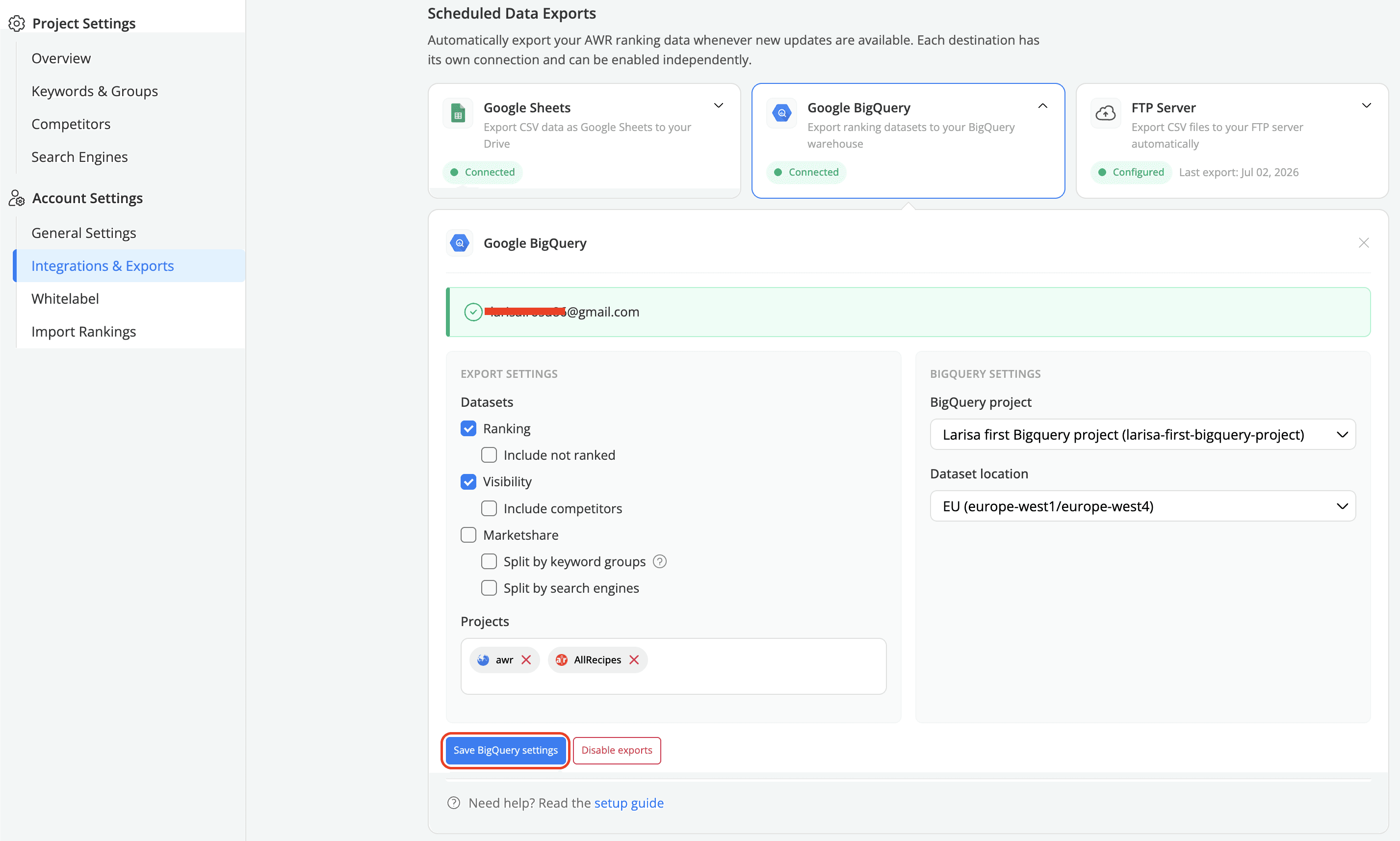Screen dimensions: 1400x841
Task: Expand the FTP Server card
Action: [x=1367, y=106]
